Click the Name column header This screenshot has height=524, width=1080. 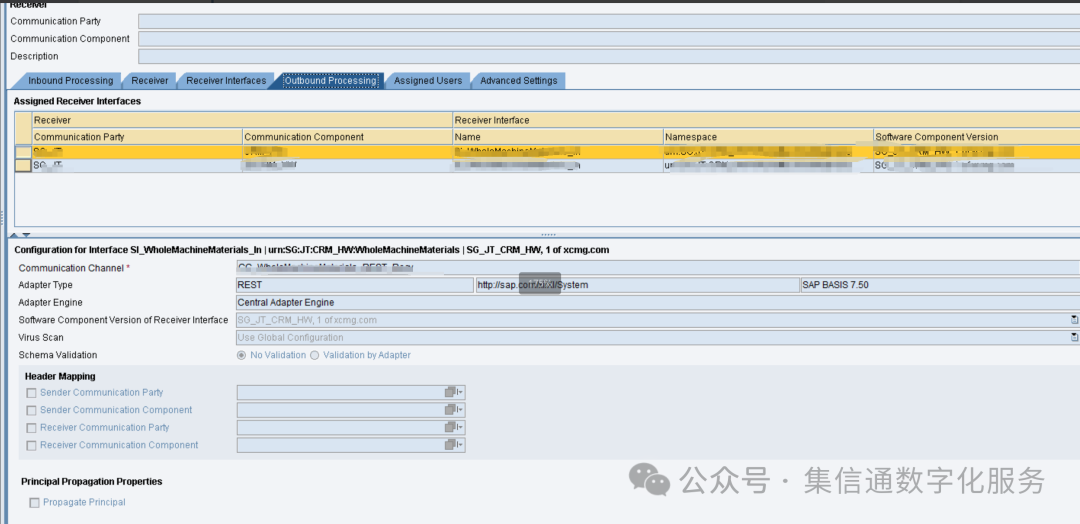coord(558,137)
